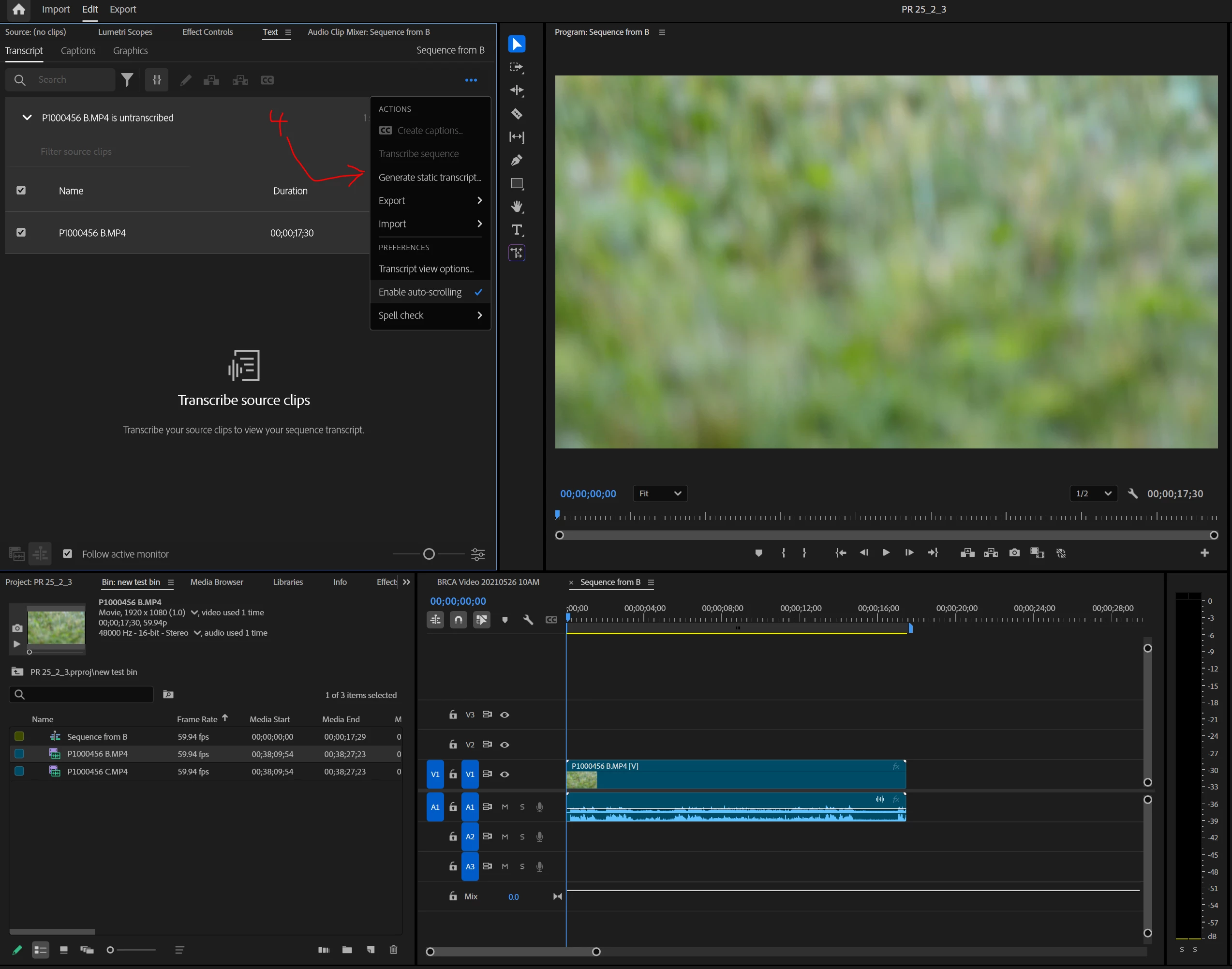Select the Hand tool
1232x969 pixels.
point(516,207)
